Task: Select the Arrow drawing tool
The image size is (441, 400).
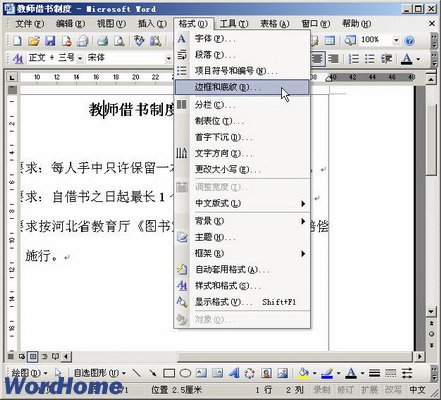Action: pyautogui.click(x=153, y=373)
